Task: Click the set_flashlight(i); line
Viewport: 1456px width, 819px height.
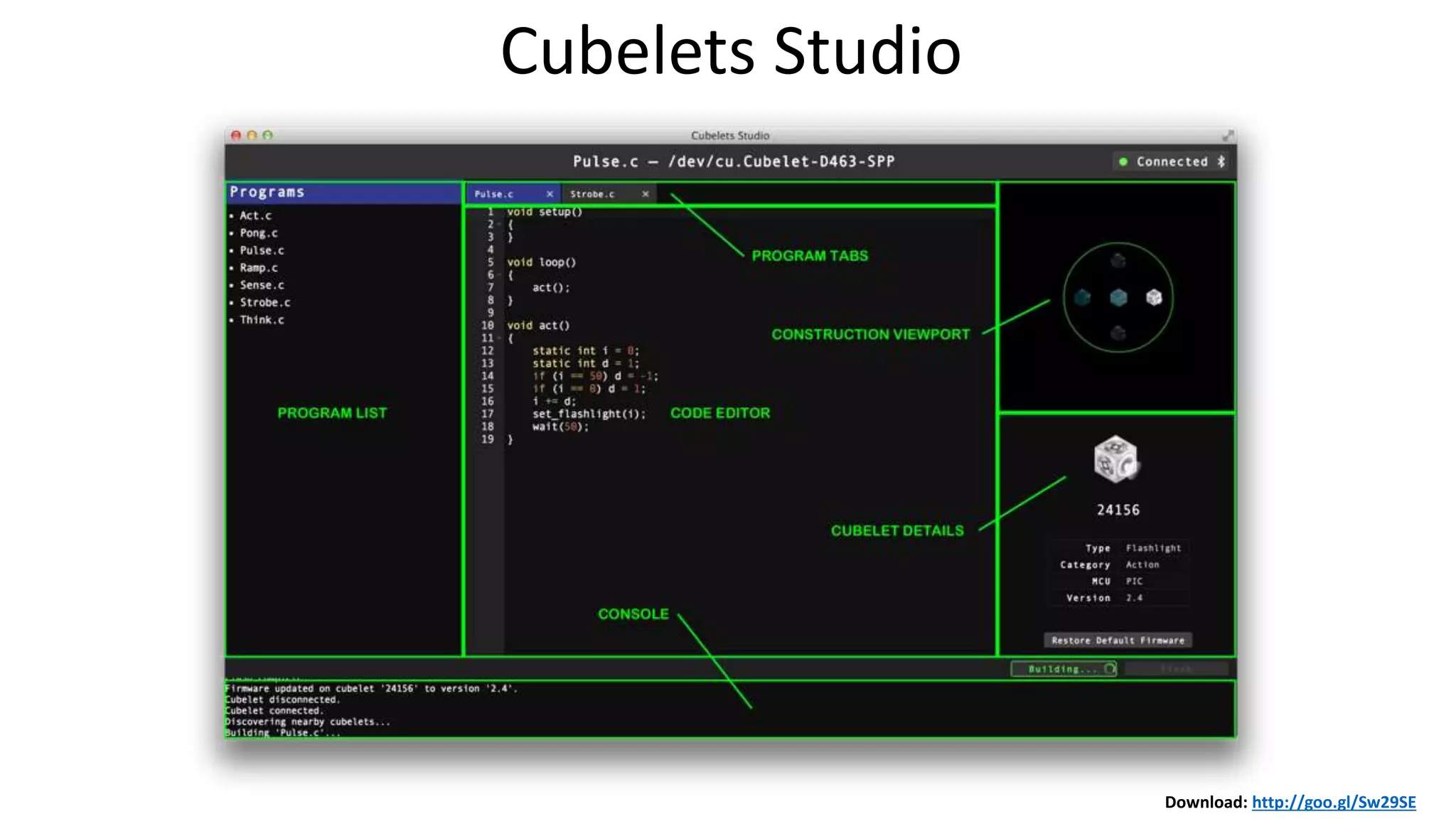Action: [x=589, y=414]
